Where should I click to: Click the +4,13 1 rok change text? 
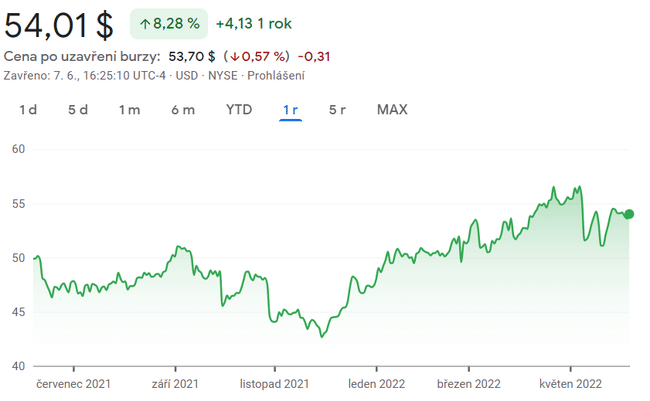[x=254, y=22]
